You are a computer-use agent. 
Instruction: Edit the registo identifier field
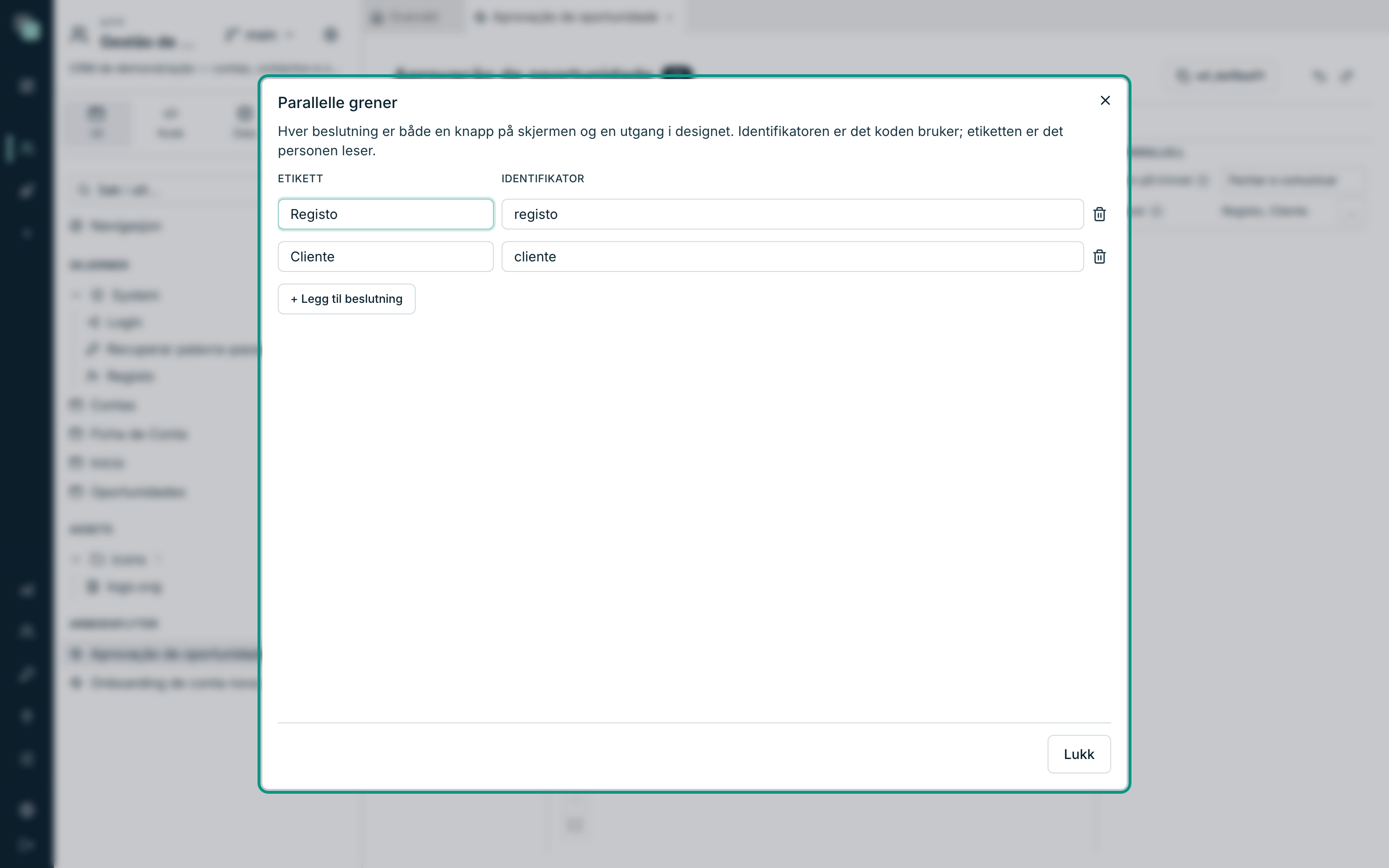click(x=792, y=214)
